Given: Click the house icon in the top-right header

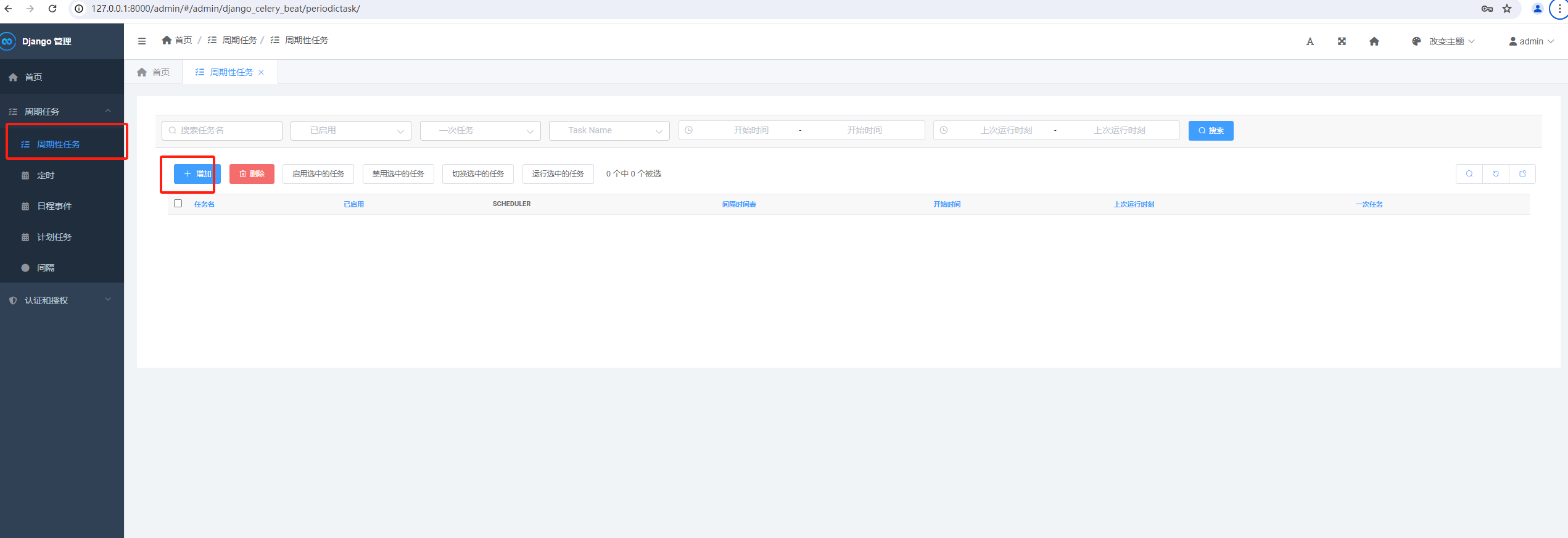Looking at the screenshot, I should (1374, 41).
